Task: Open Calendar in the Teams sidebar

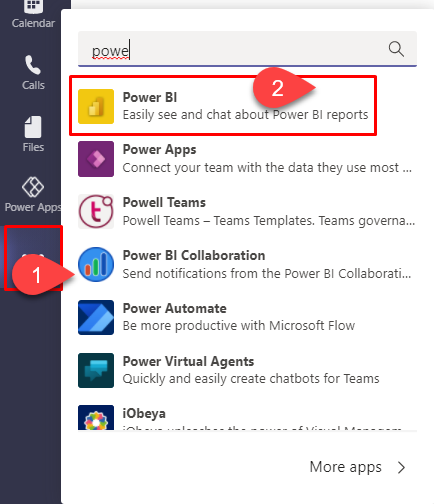Action: (33, 15)
